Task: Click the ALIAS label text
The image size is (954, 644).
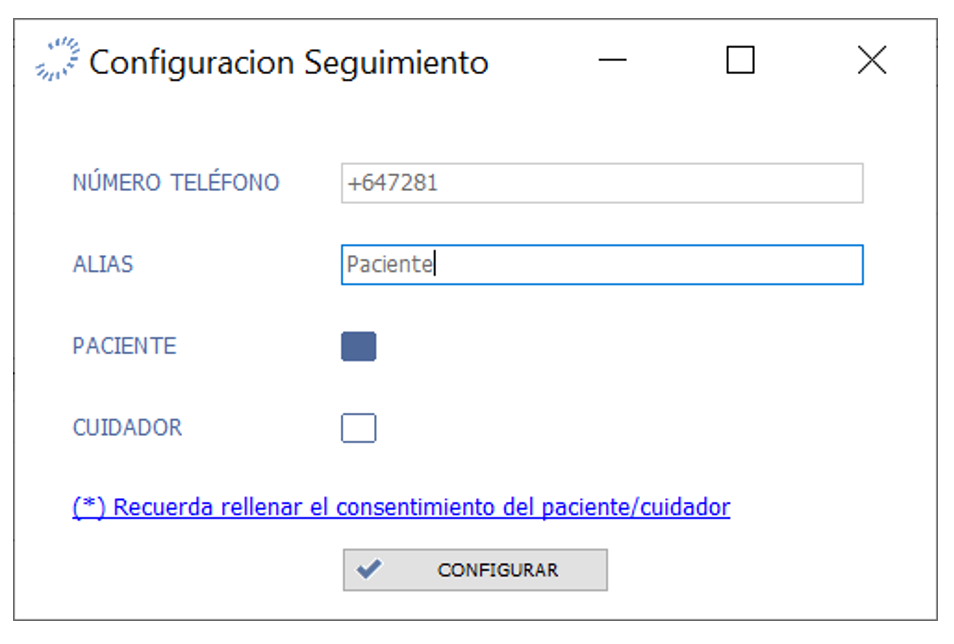Action: [103, 265]
